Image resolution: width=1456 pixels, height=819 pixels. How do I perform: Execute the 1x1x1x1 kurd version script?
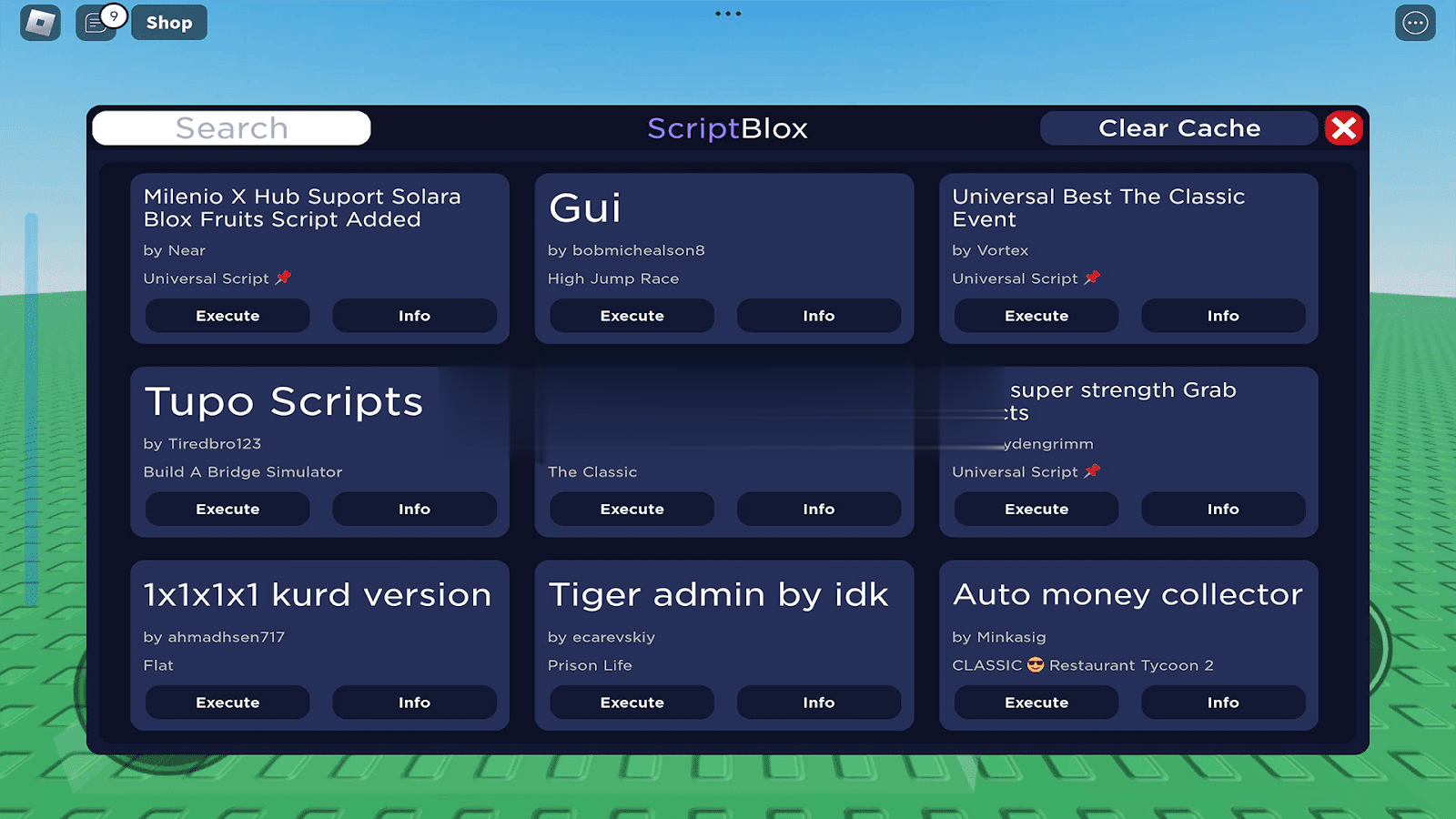click(227, 703)
